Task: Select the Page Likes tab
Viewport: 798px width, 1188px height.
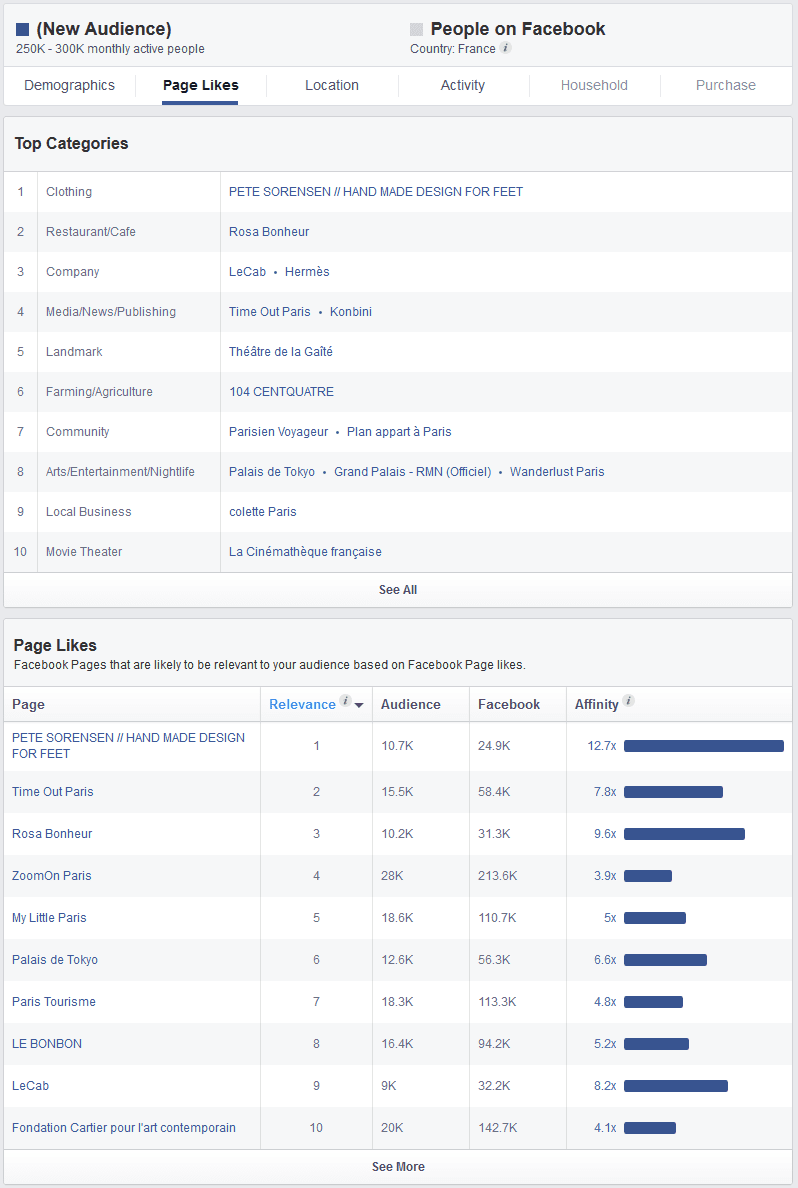Action: click(200, 86)
